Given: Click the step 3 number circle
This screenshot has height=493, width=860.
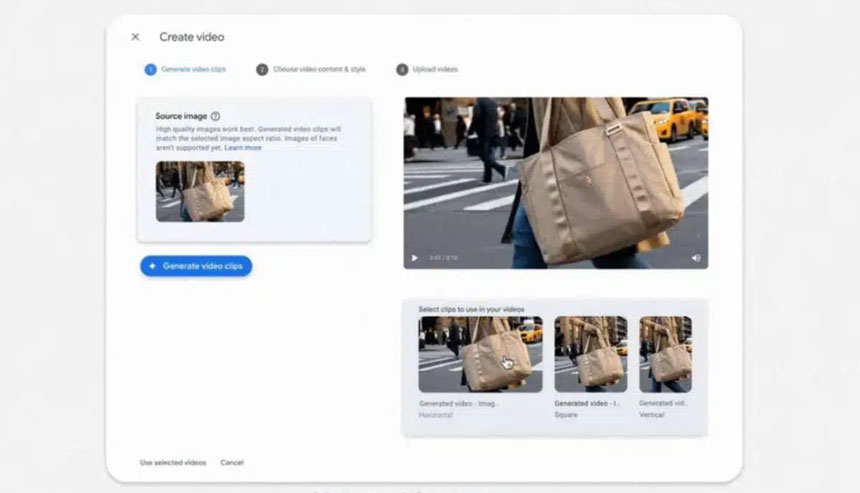Looking at the screenshot, I should click(x=402, y=70).
